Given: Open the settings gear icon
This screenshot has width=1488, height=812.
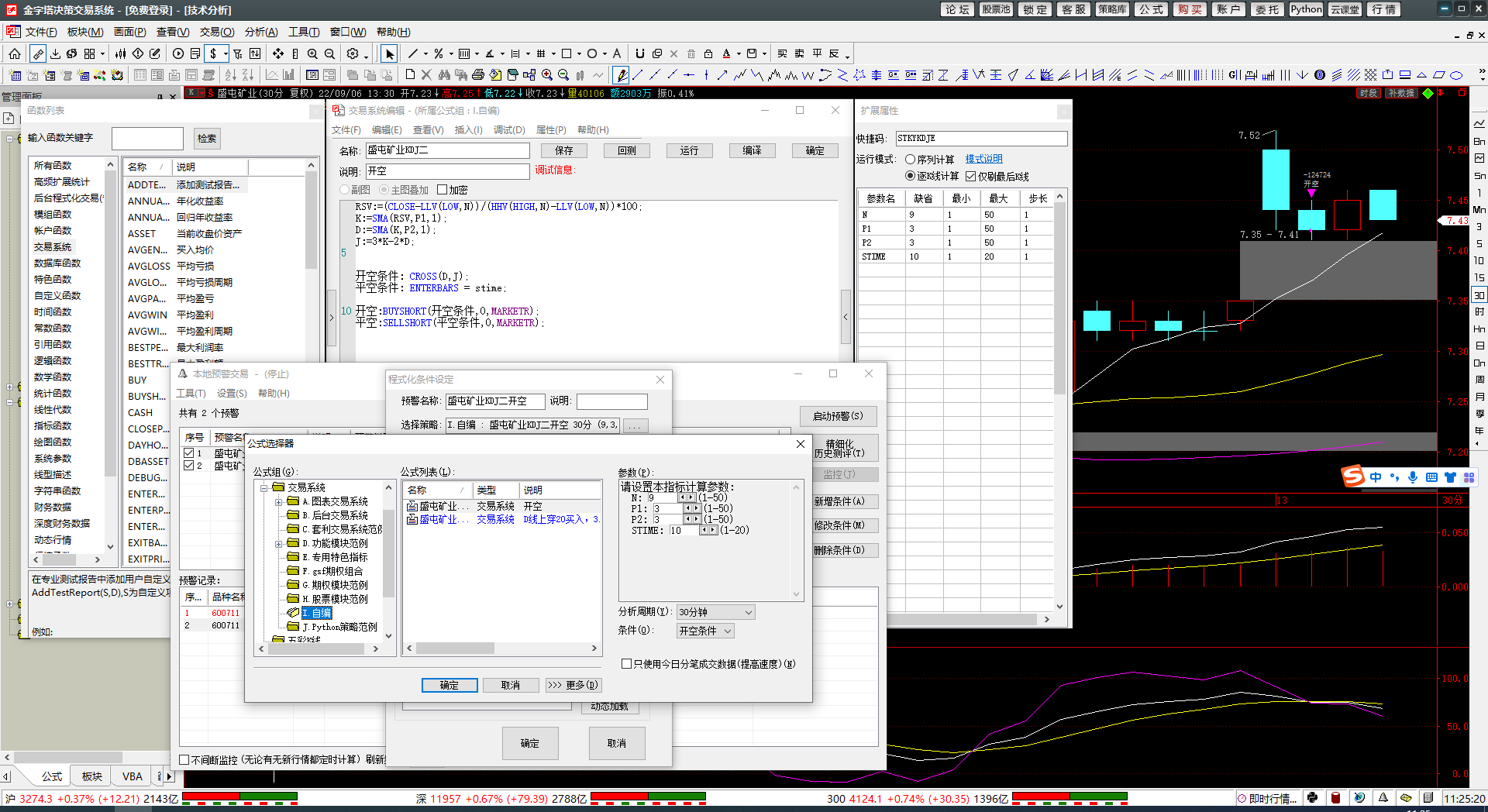Looking at the screenshot, I should pyautogui.click(x=353, y=53).
